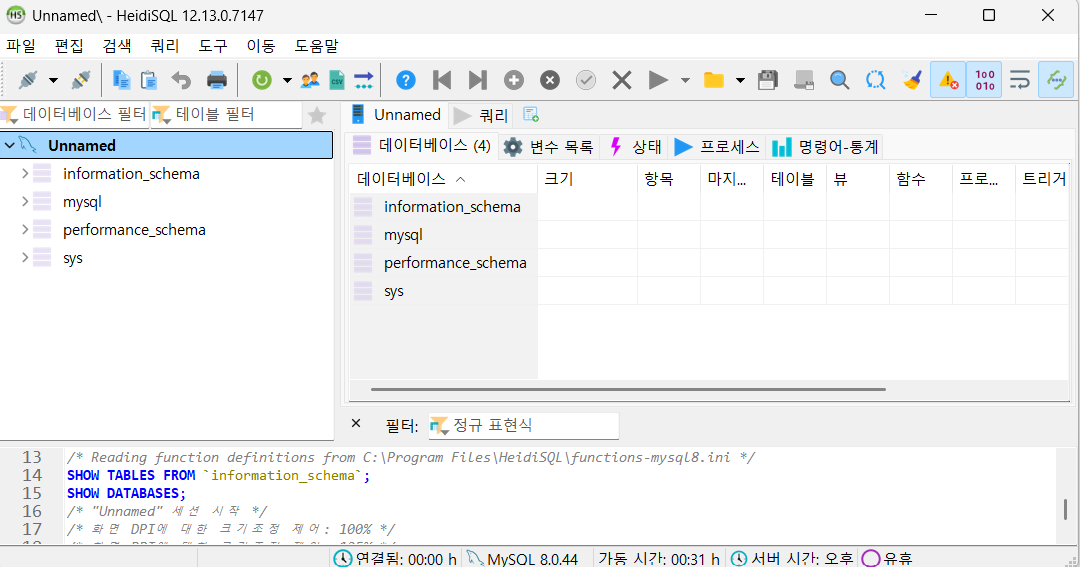The image size is (1080, 567).
Task: Click the Print icon
Action: click(x=217, y=80)
